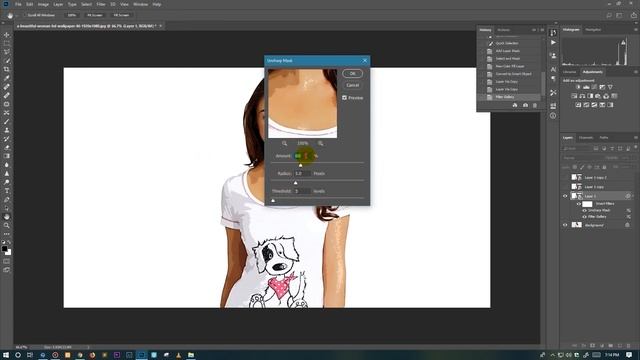
Task: Switch to the Channels tab
Action: pyautogui.click(x=586, y=138)
